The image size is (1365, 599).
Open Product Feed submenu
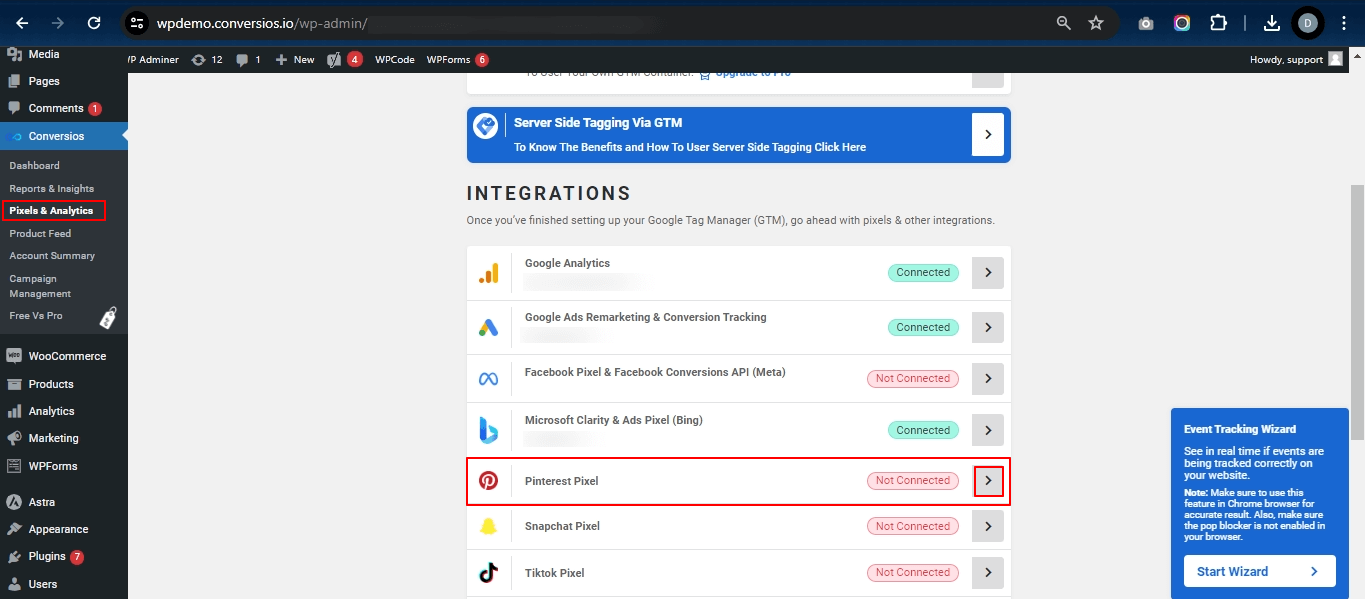tap(40, 234)
